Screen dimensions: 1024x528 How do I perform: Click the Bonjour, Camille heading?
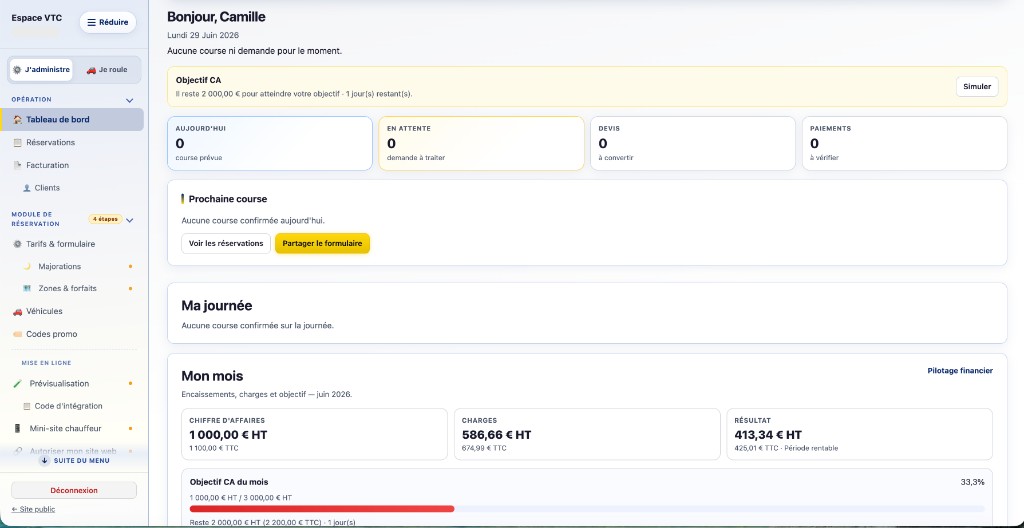[x=216, y=18]
